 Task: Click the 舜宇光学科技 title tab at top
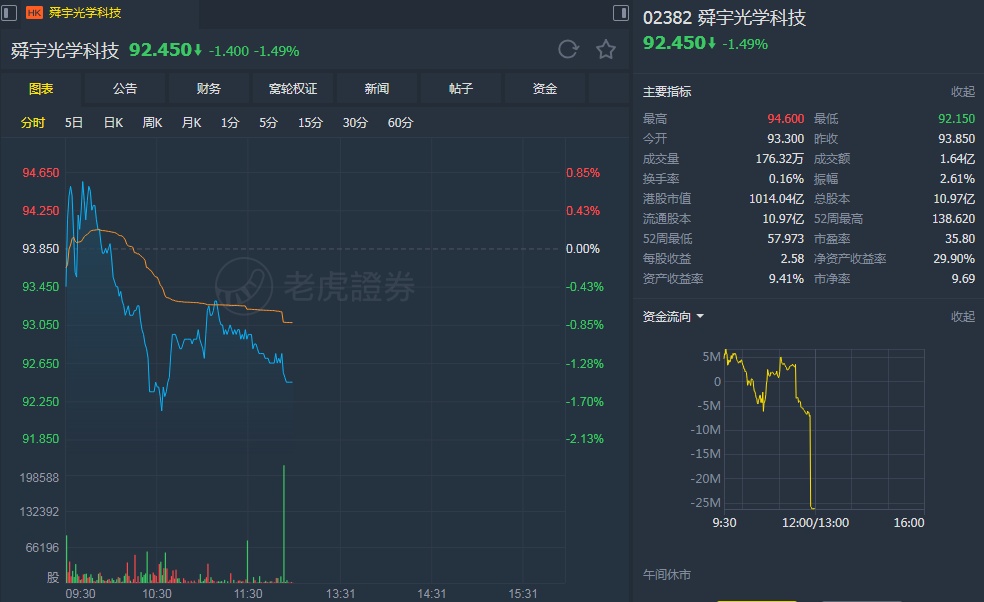85,13
